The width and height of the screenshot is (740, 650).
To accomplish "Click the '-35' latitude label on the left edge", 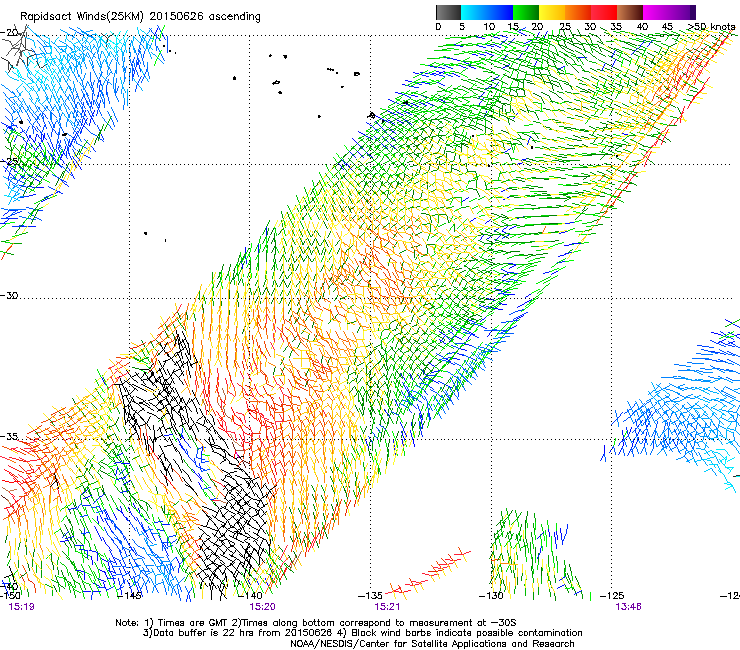I will pyautogui.click(x=9, y=436).
